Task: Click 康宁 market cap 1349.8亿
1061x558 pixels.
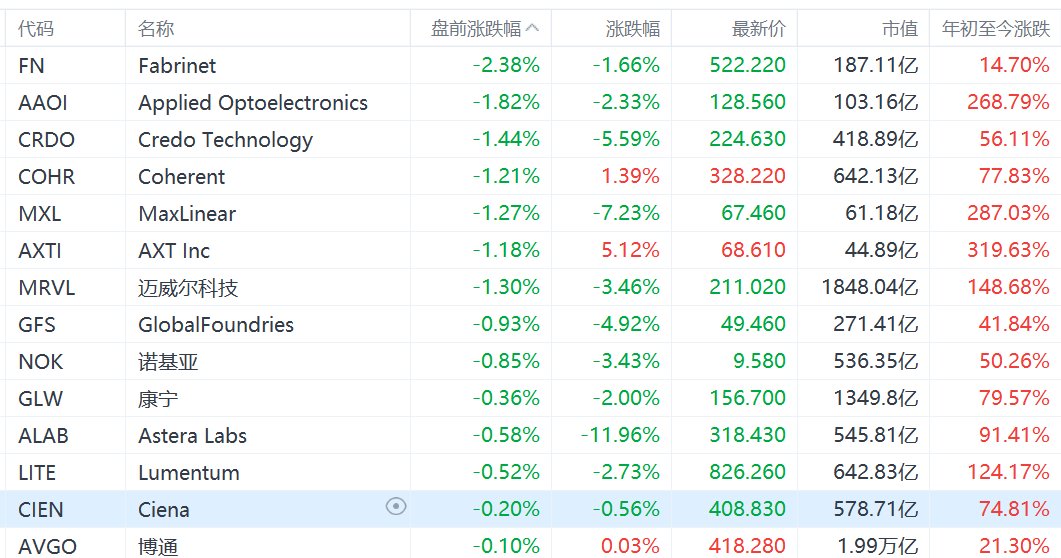Action: (876, 398)
